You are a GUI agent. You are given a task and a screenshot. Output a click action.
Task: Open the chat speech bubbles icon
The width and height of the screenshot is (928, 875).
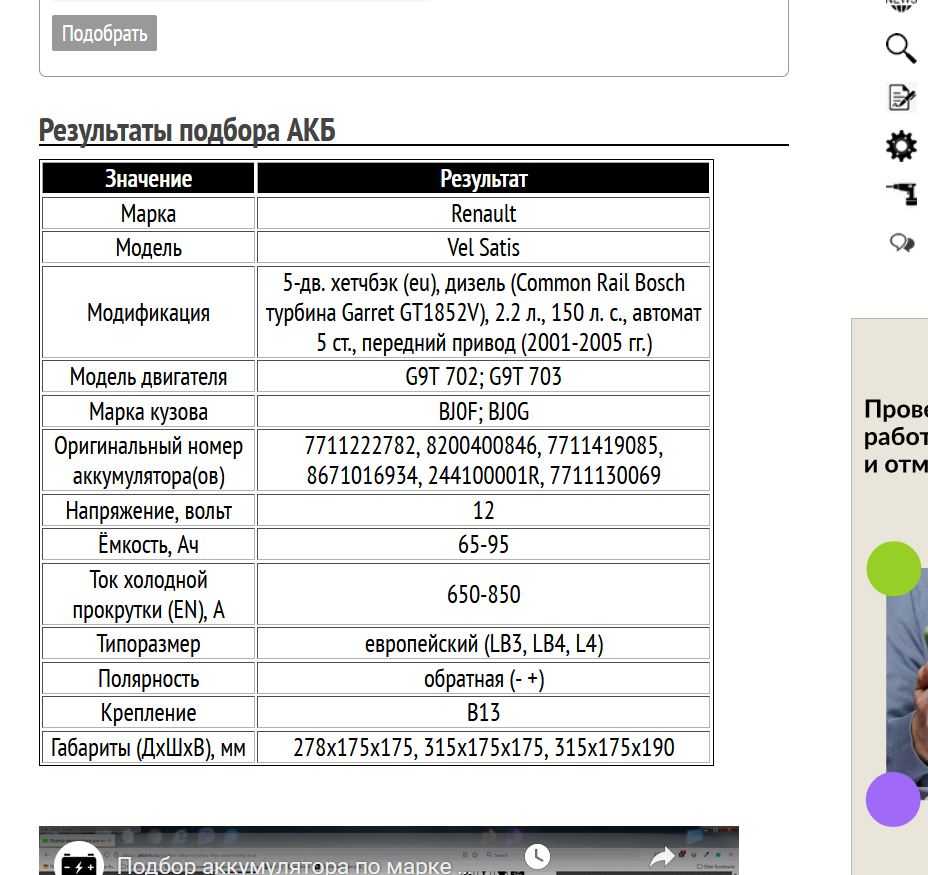[901, 243]
